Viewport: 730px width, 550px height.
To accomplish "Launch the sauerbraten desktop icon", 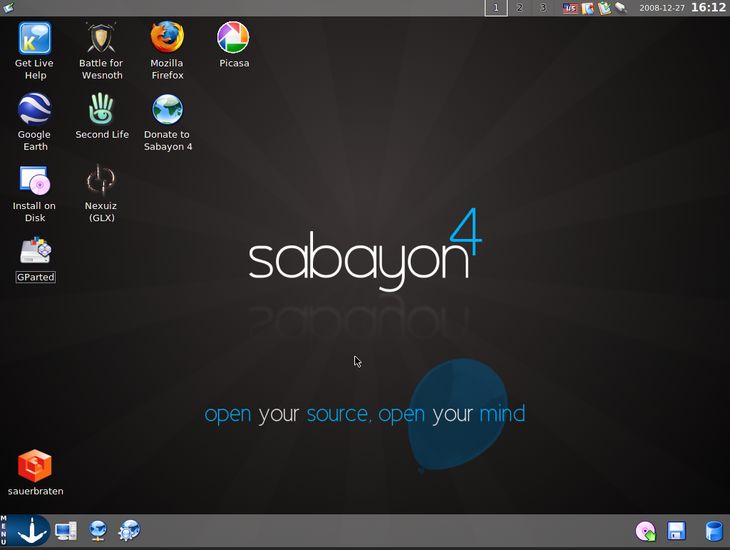I will point(35,466).
